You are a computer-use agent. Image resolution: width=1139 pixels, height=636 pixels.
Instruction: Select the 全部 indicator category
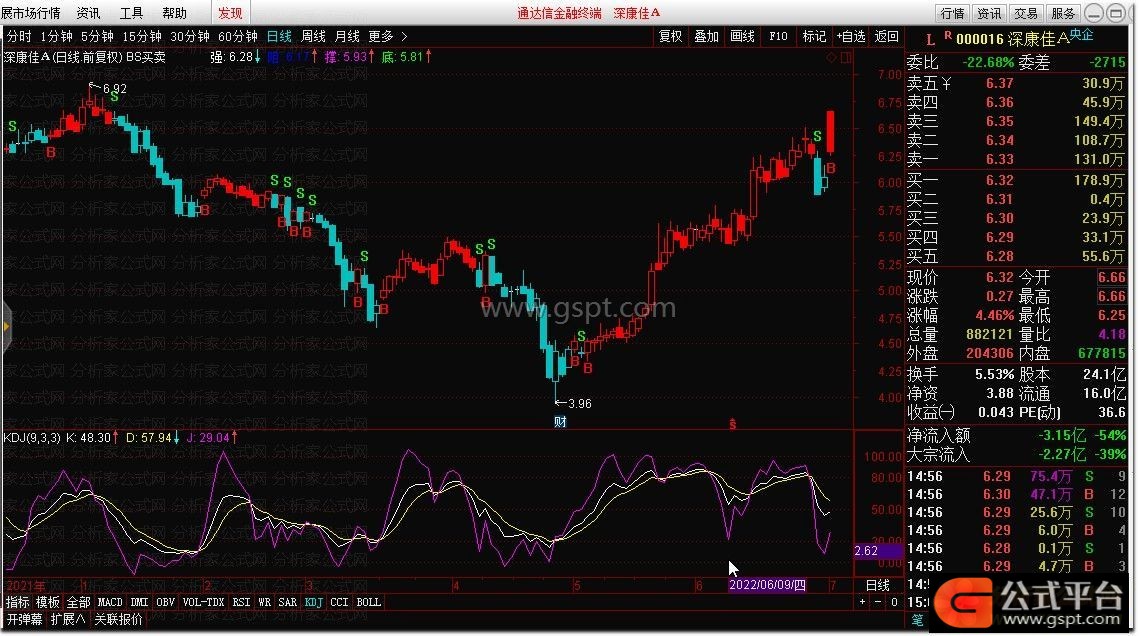tap(78, 602)
